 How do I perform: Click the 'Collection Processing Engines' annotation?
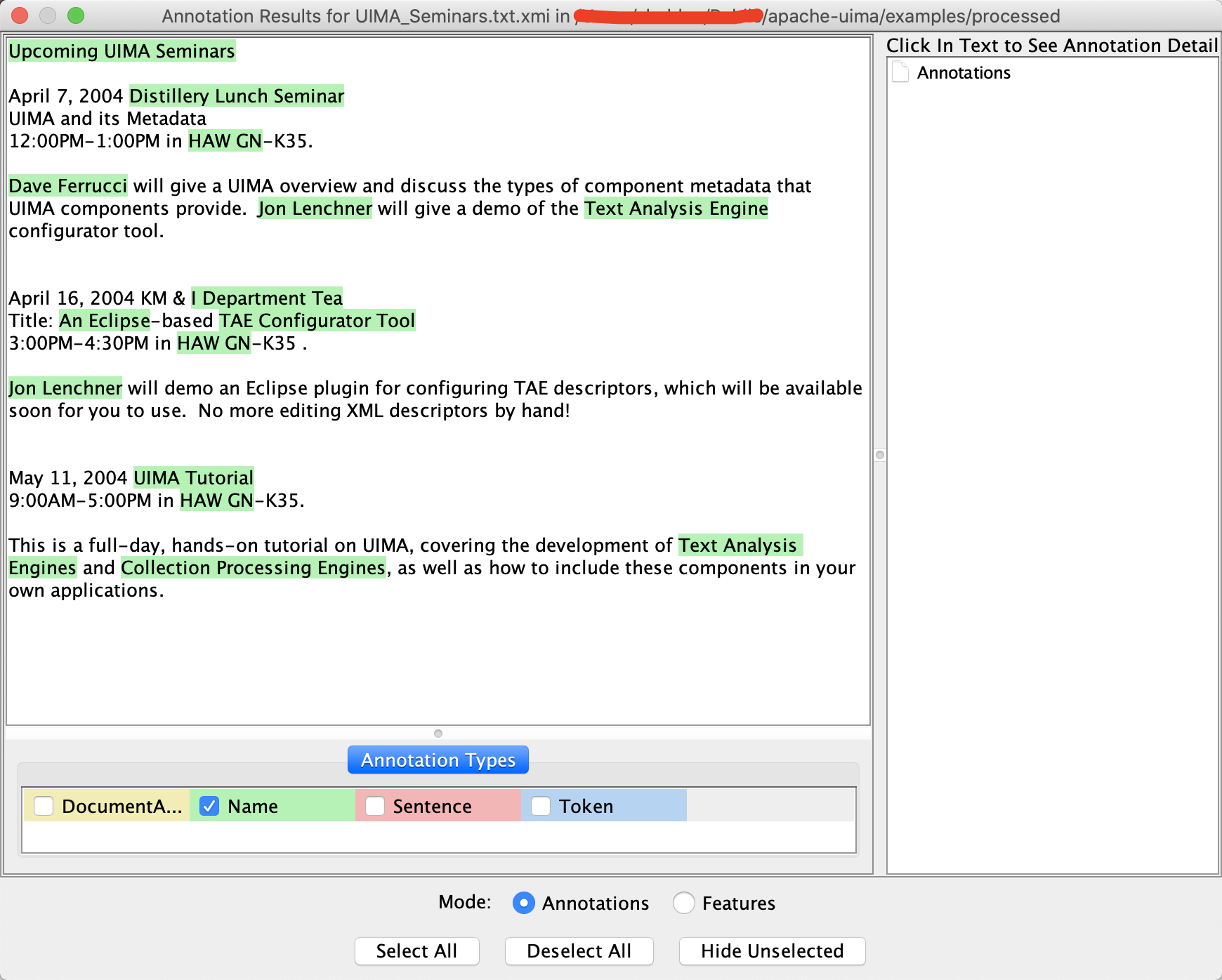[254, 568]
